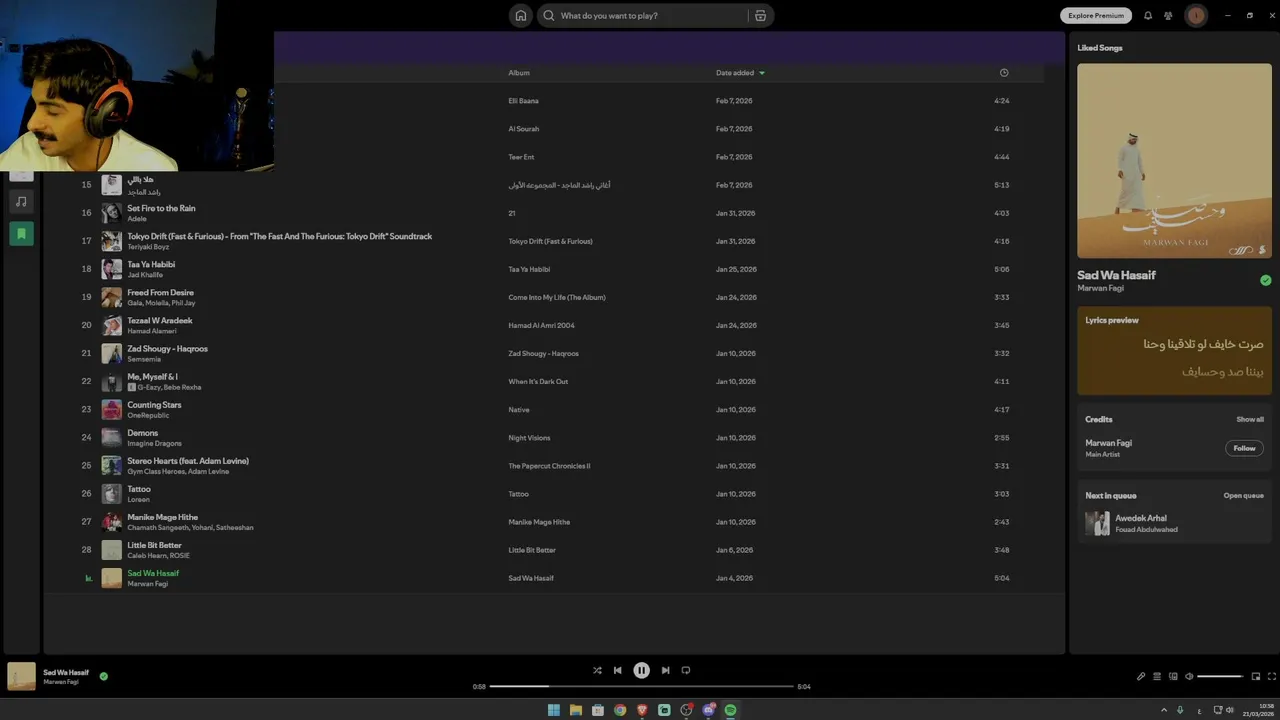Enter full screen mode icon
Viewport: 1280px width, 720px height.
1272,676
